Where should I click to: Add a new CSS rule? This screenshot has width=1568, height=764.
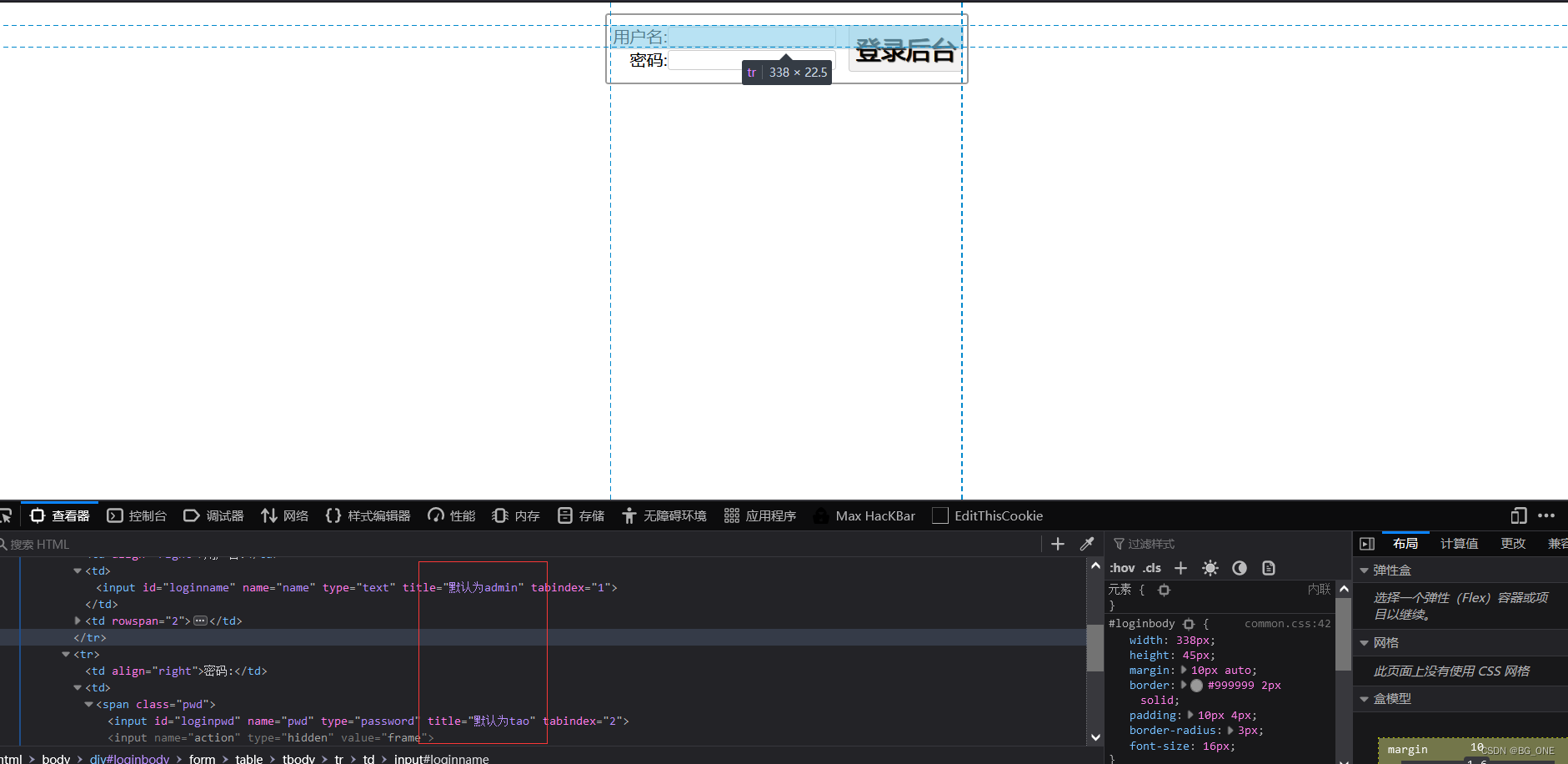[1180, 568]
